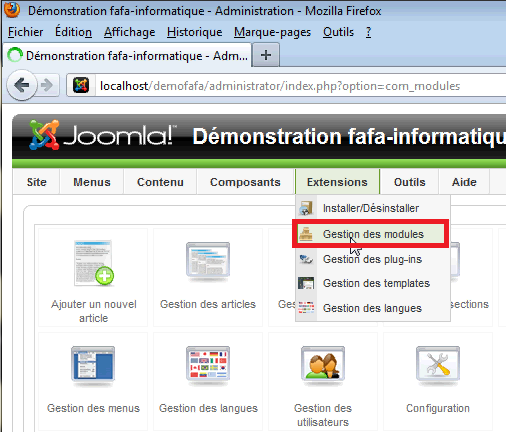Expand the Contenu menu in Joomla
The height and width of the screenshot is (432, 506).
coord(160,182)
